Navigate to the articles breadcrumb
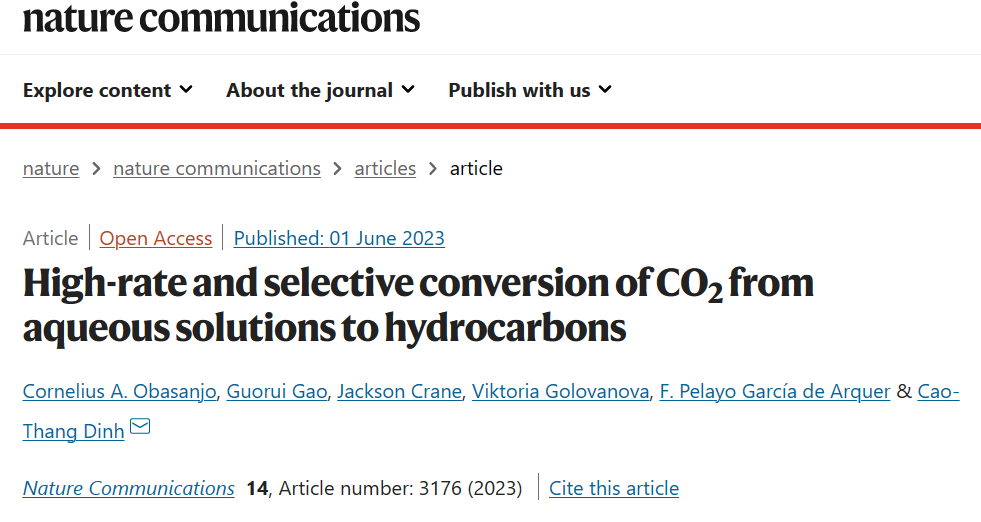 385,168
